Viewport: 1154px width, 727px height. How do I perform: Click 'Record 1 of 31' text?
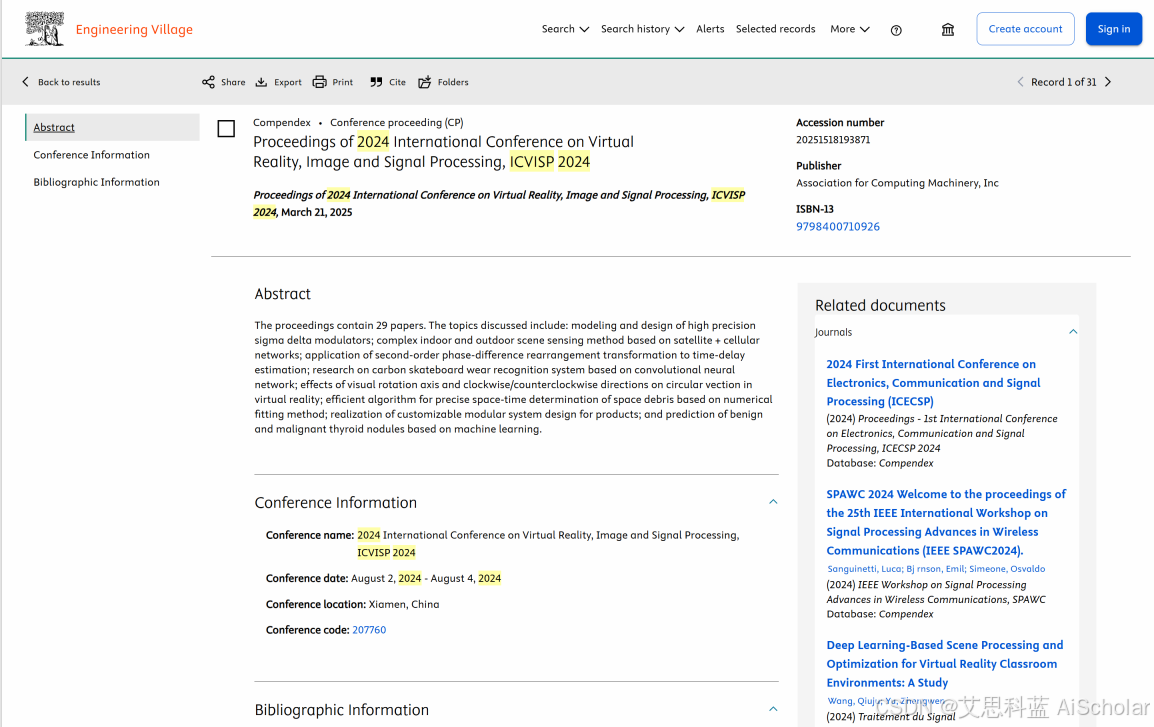click(1063, 82)
